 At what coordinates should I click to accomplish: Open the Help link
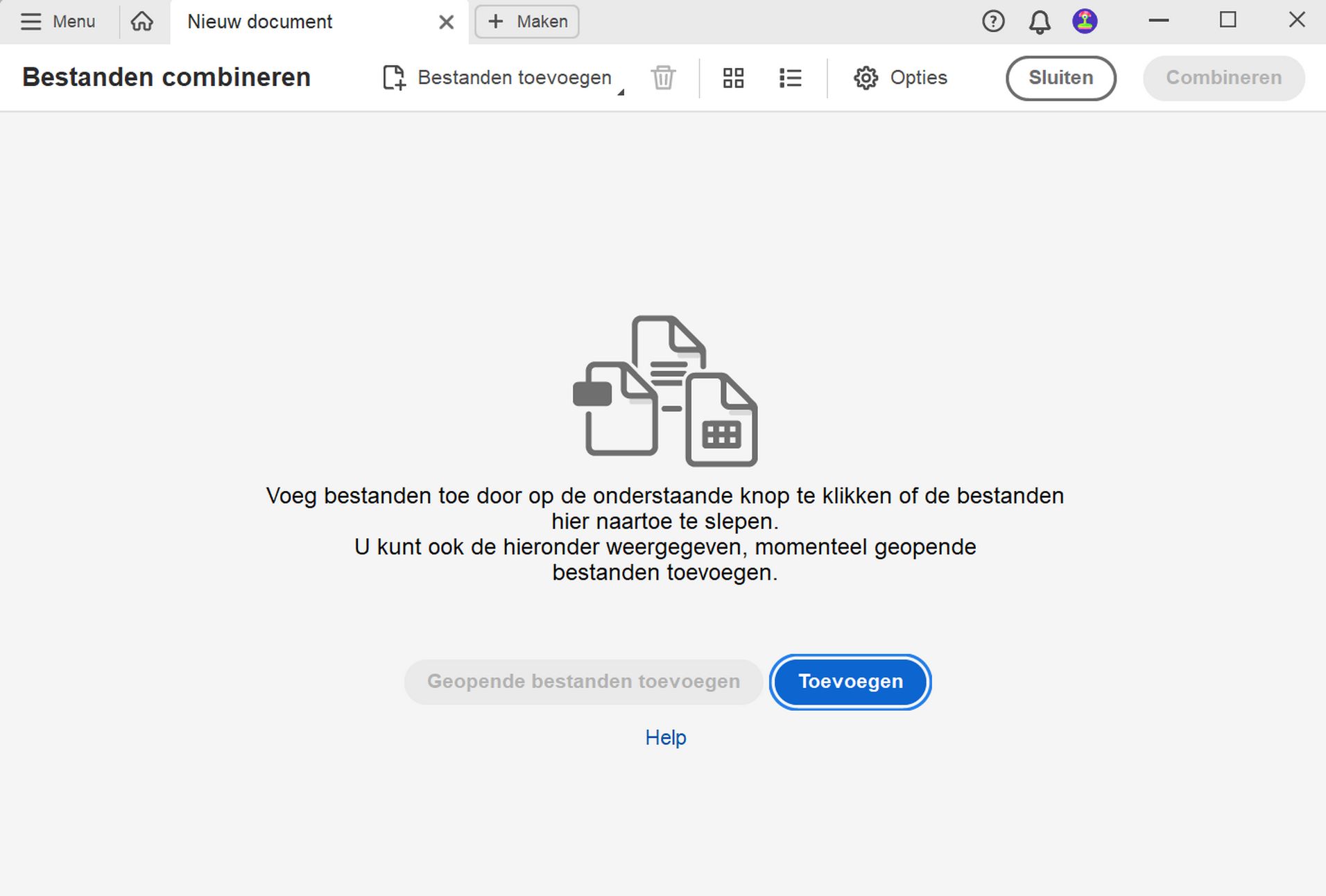665,737
